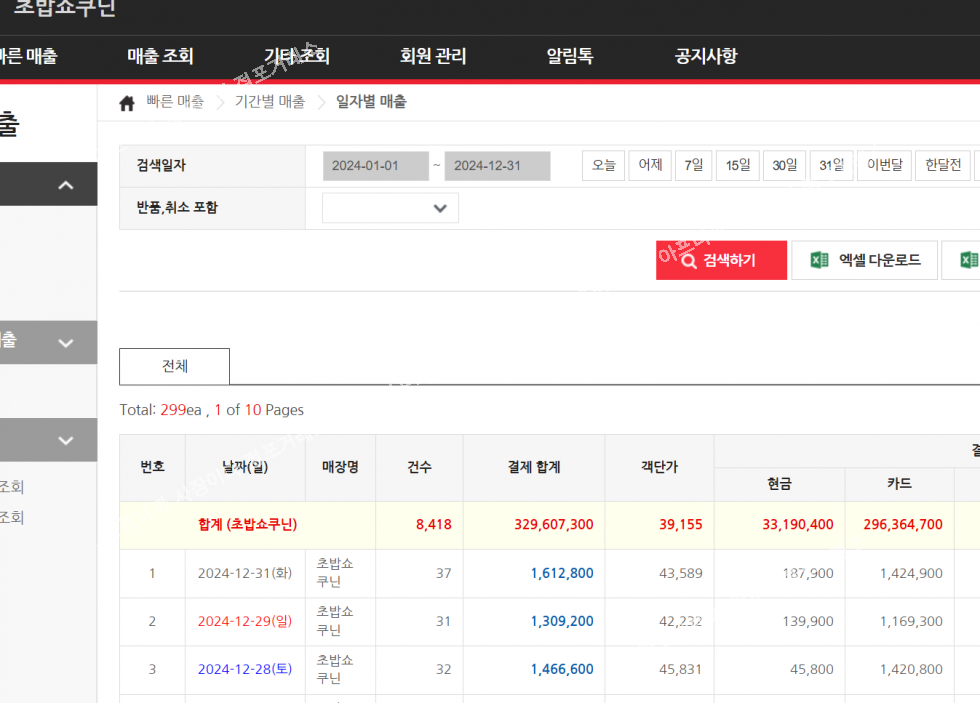Go to 빠른 매출 breadcrumb link
This screenshot has height=703, width=980.
175,102
